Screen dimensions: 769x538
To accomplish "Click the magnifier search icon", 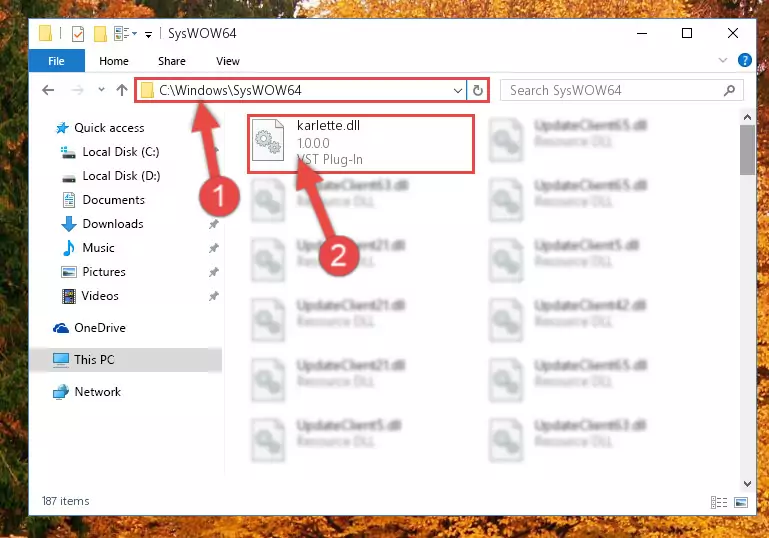I will click(729, 91).
